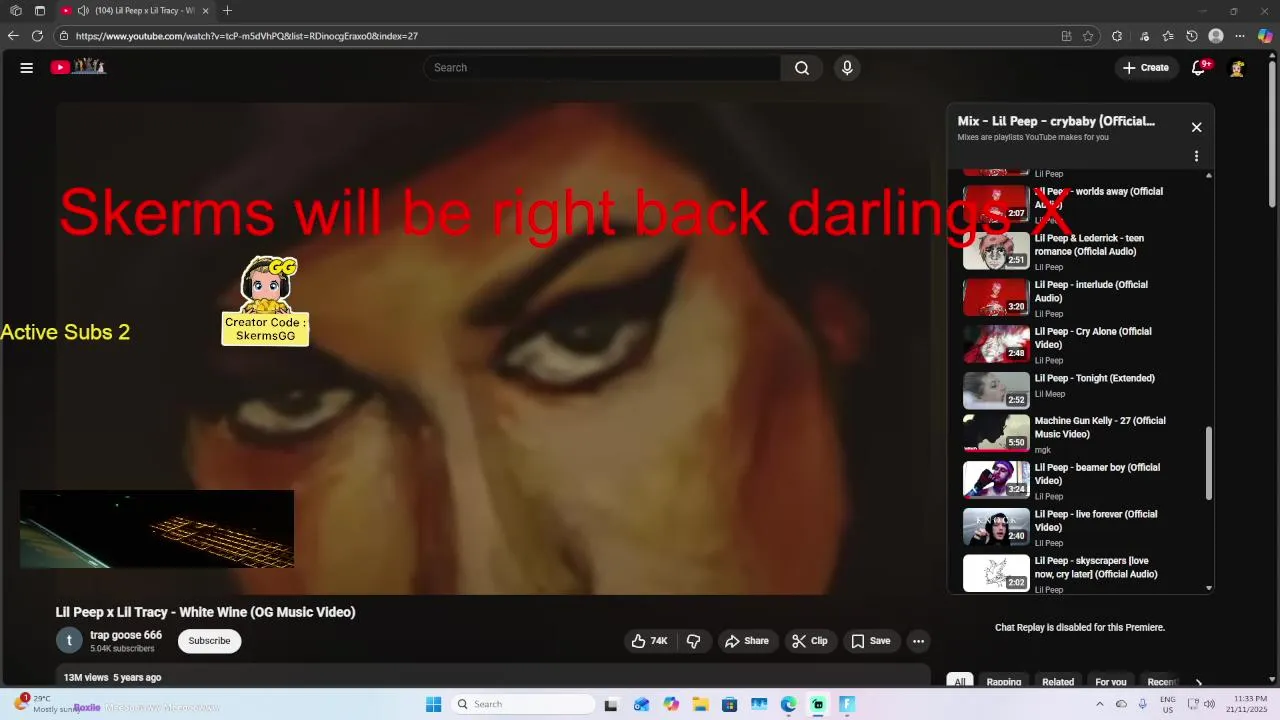Click the address bar URL
This screenshot has width=1280, height=720.
point(247,36)
